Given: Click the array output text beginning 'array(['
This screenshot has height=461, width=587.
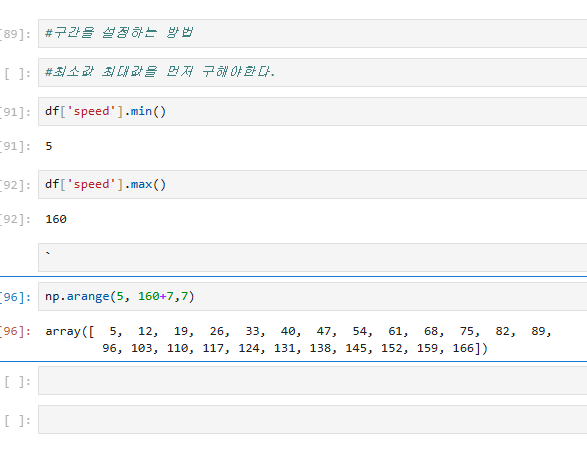Looking at the screenshot, I should pyautogui.click(x=298, y=340).
